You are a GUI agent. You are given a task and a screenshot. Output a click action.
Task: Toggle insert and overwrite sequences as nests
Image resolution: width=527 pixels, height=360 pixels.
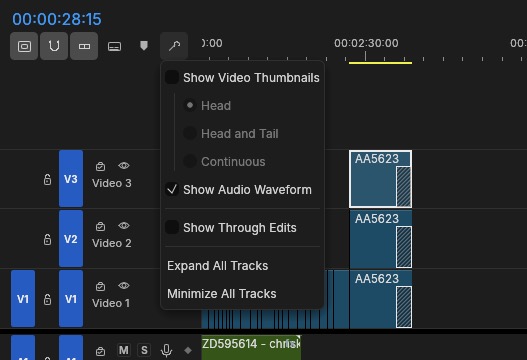click(x=24, y=46)
